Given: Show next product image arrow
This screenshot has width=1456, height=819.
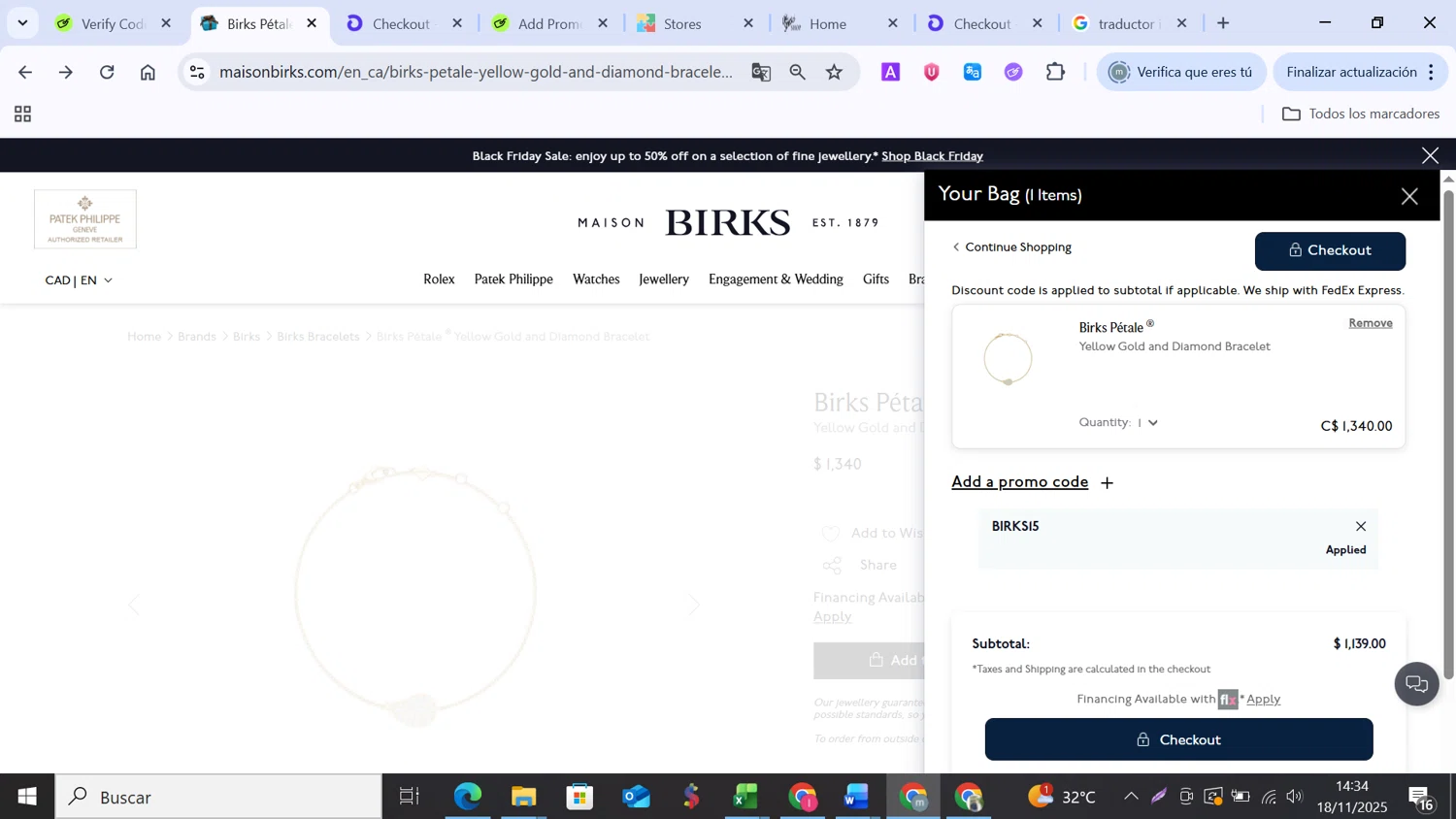Looking at the screenshot, I should click(x=694, y=605).
